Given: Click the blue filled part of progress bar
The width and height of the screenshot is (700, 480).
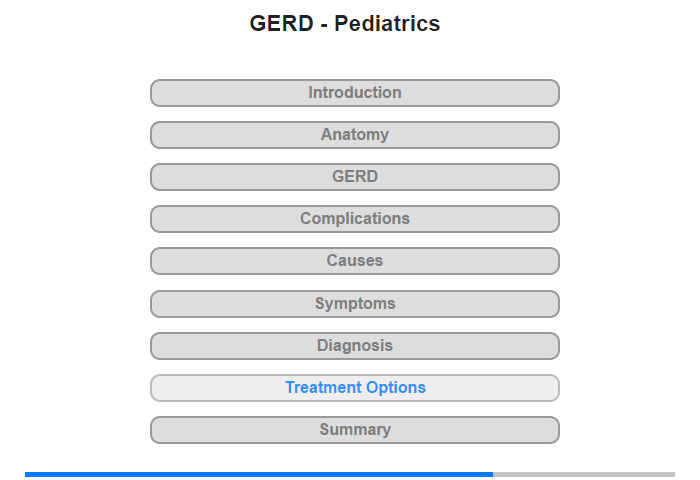Looking at the screenshot, I should tap(259, 474).
